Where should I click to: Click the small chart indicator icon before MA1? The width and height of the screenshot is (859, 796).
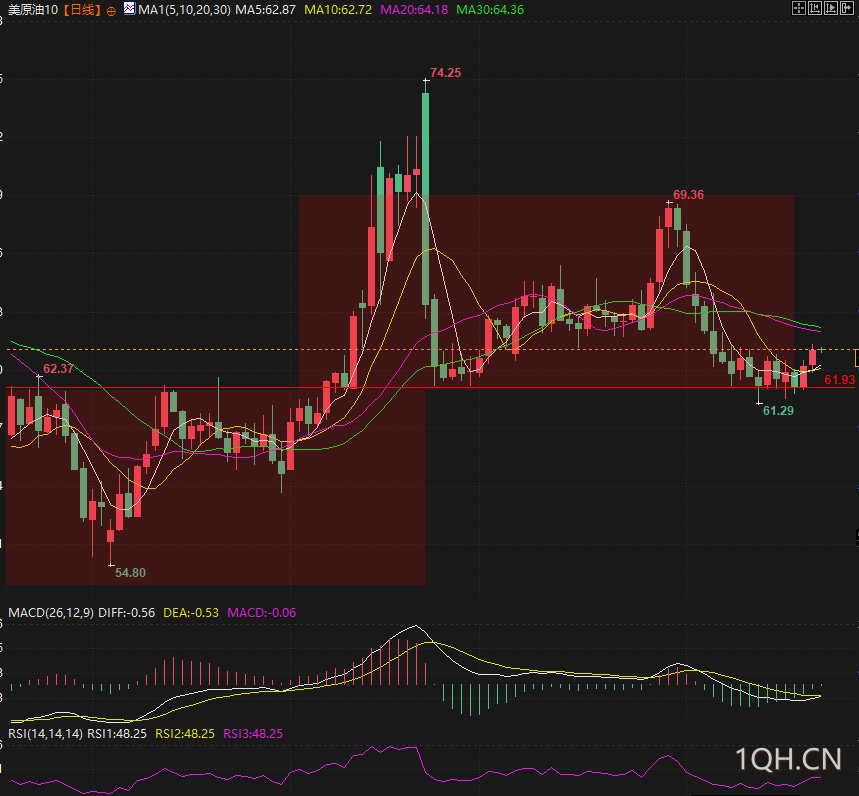[128, 10]
